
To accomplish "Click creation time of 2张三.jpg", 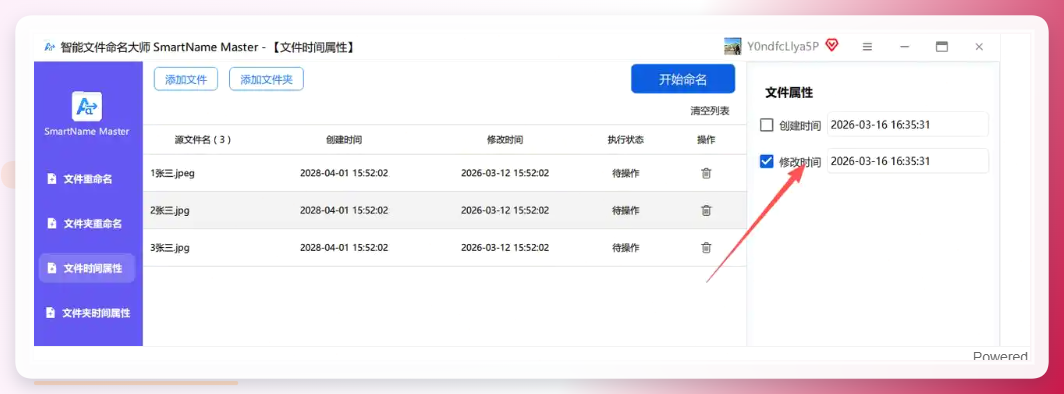I will tap(344, 210).
